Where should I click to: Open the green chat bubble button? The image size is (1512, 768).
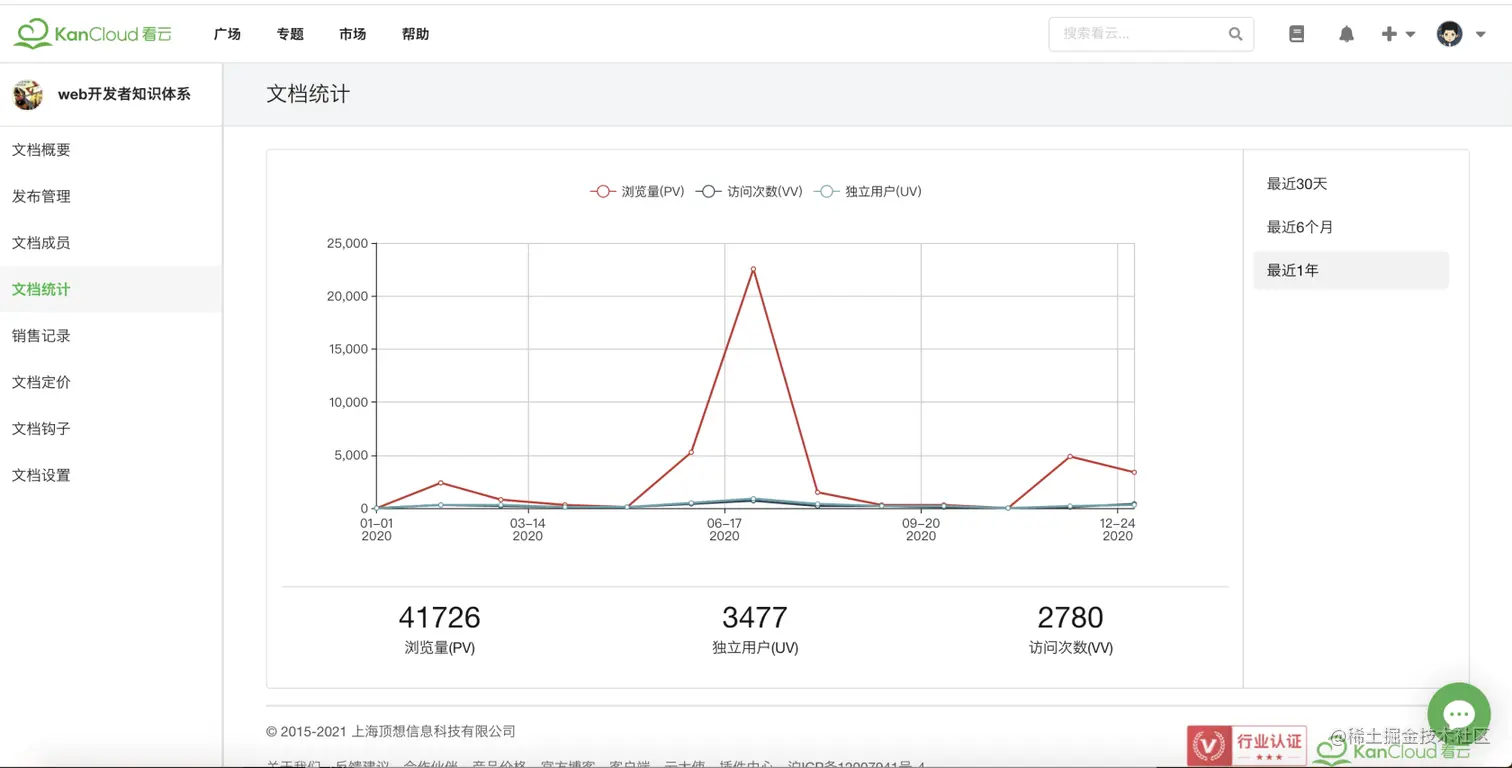tap(1459, 714)
